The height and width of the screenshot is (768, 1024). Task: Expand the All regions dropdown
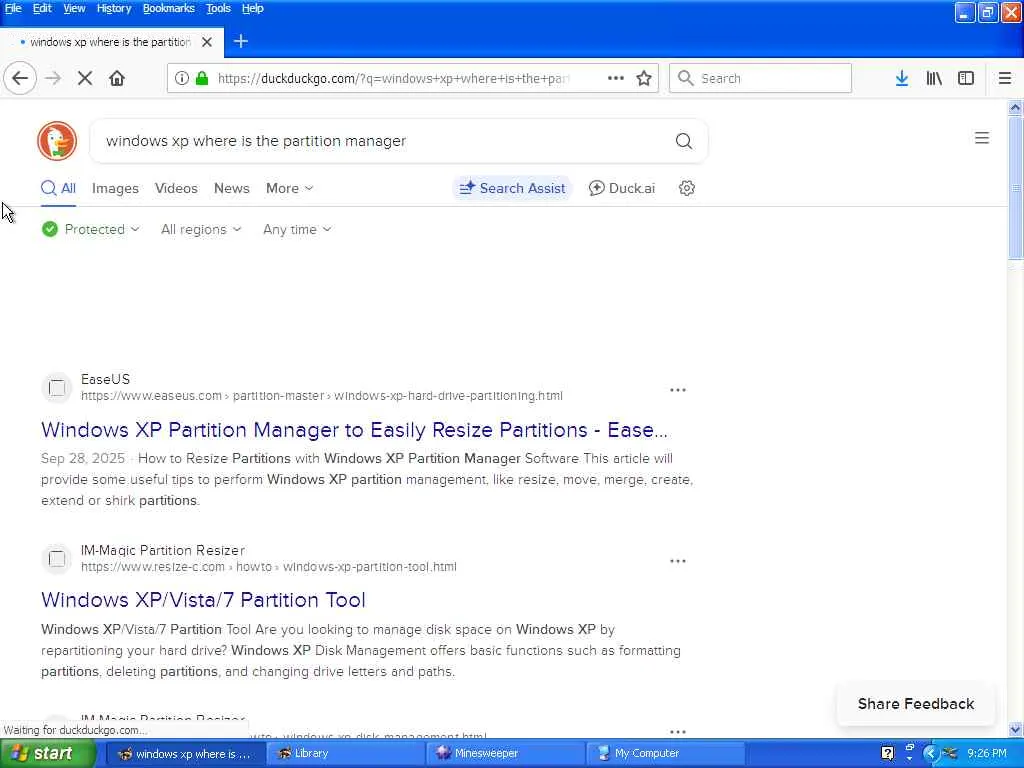(201, 229)
